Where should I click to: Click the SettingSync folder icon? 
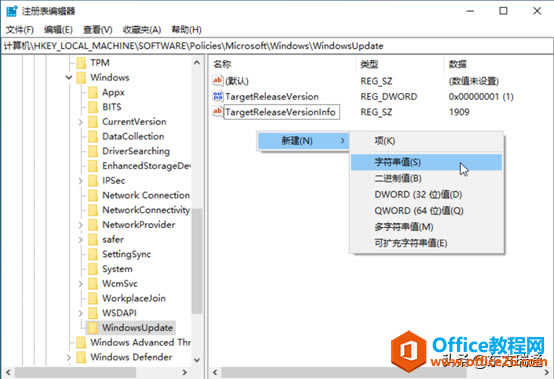point(93,254)
